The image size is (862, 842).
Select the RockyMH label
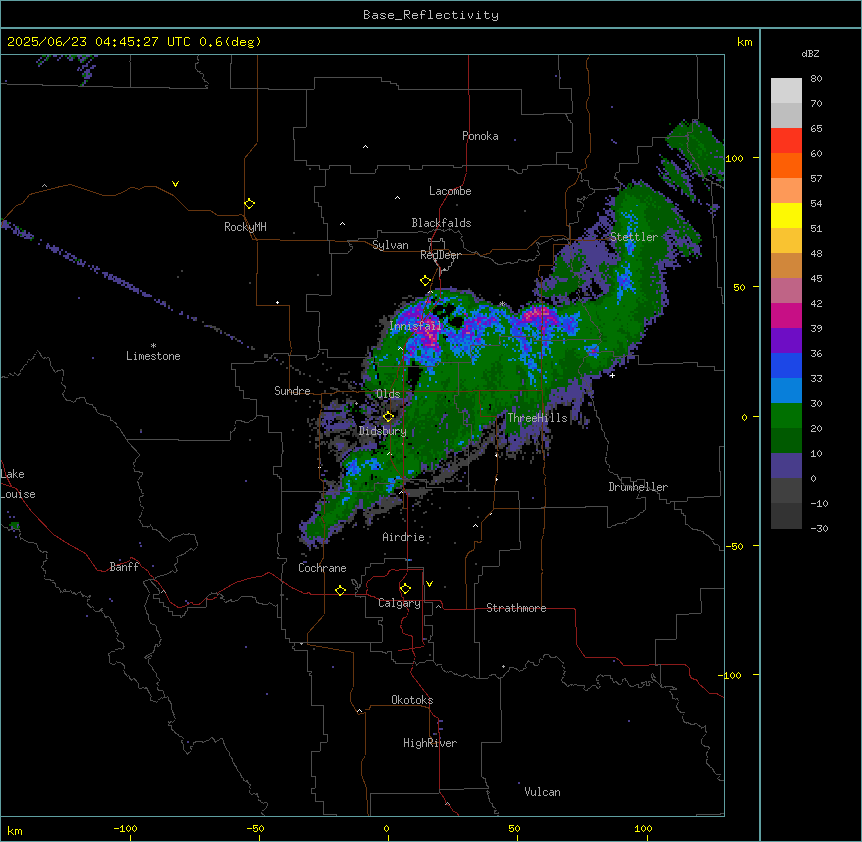(245, 227)
